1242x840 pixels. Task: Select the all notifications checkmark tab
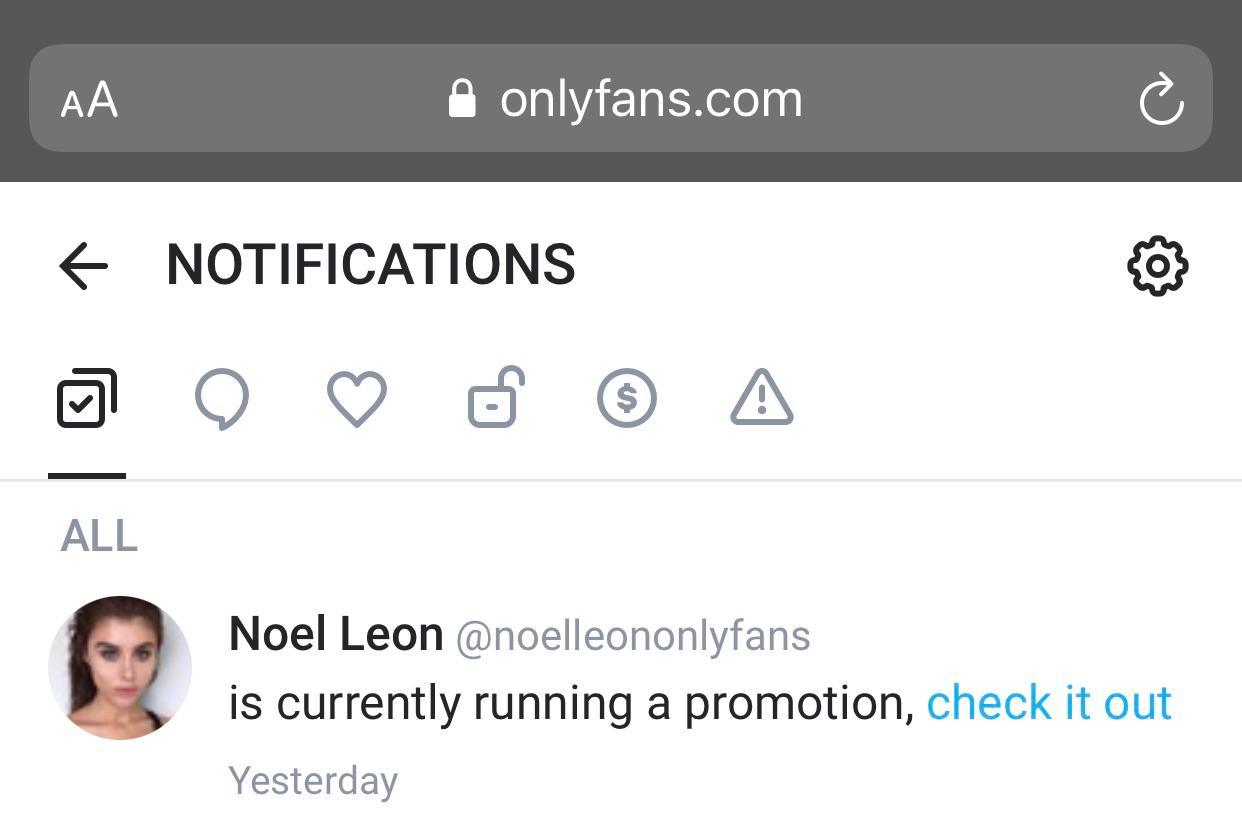[x=87, y=399]
